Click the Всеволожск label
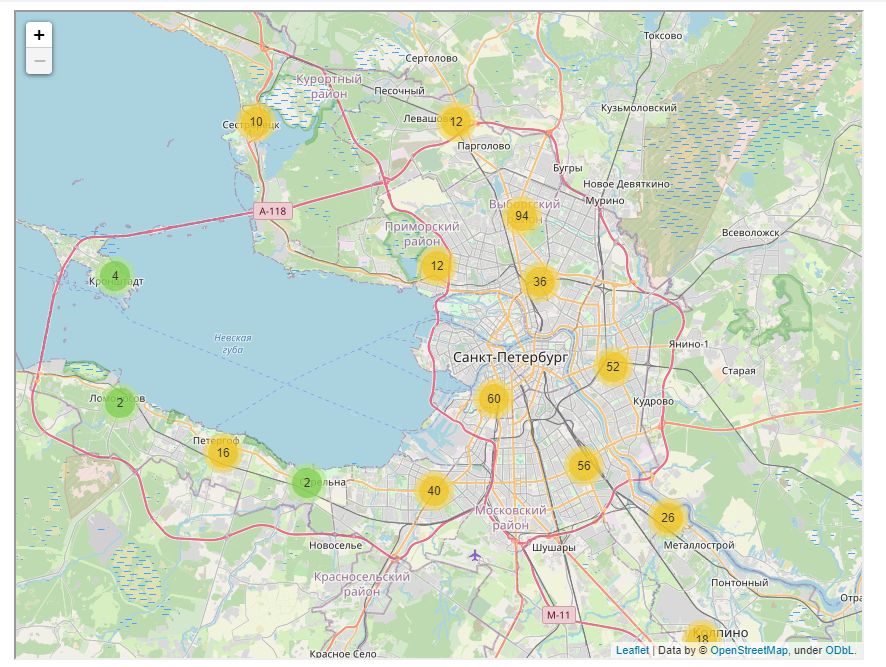886x667 pixels. coord(750,232)
